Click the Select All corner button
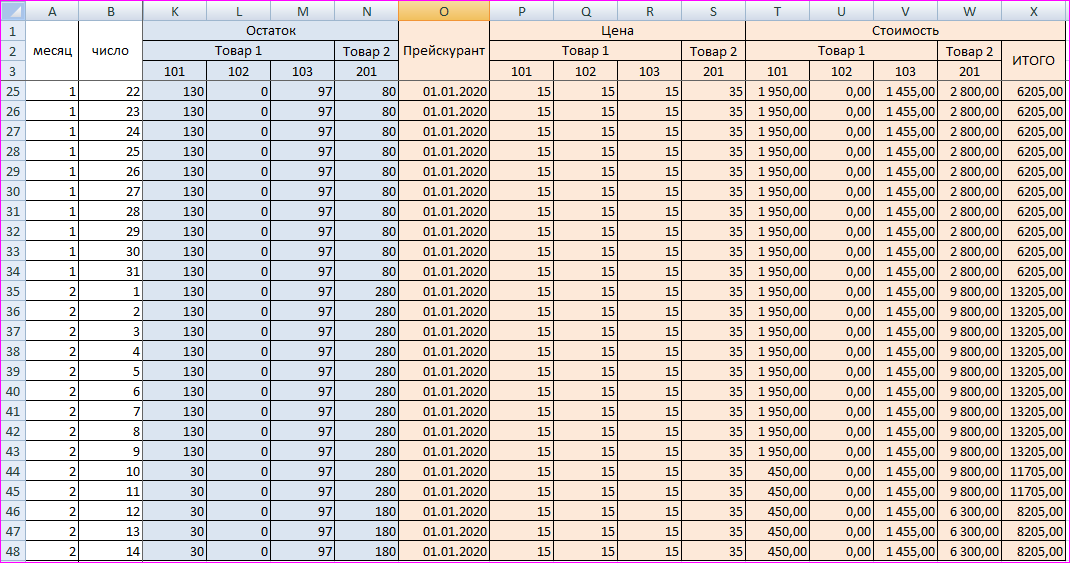The width and height of the screenshot is (1070, 563). pyautogui.click(x=12, y=11)
